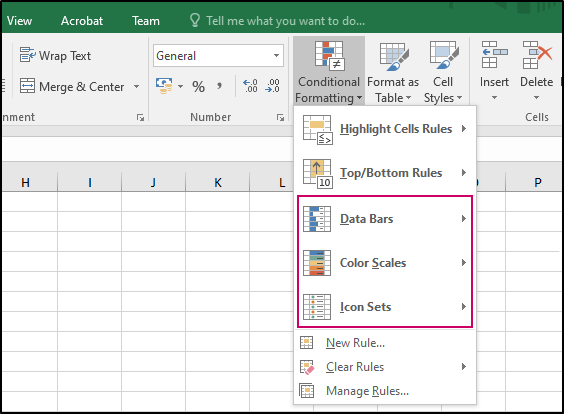Click the Conditional Formatting label
This screenshot has height=414, width=564.
pyautogui.click(x=328, y=90)
